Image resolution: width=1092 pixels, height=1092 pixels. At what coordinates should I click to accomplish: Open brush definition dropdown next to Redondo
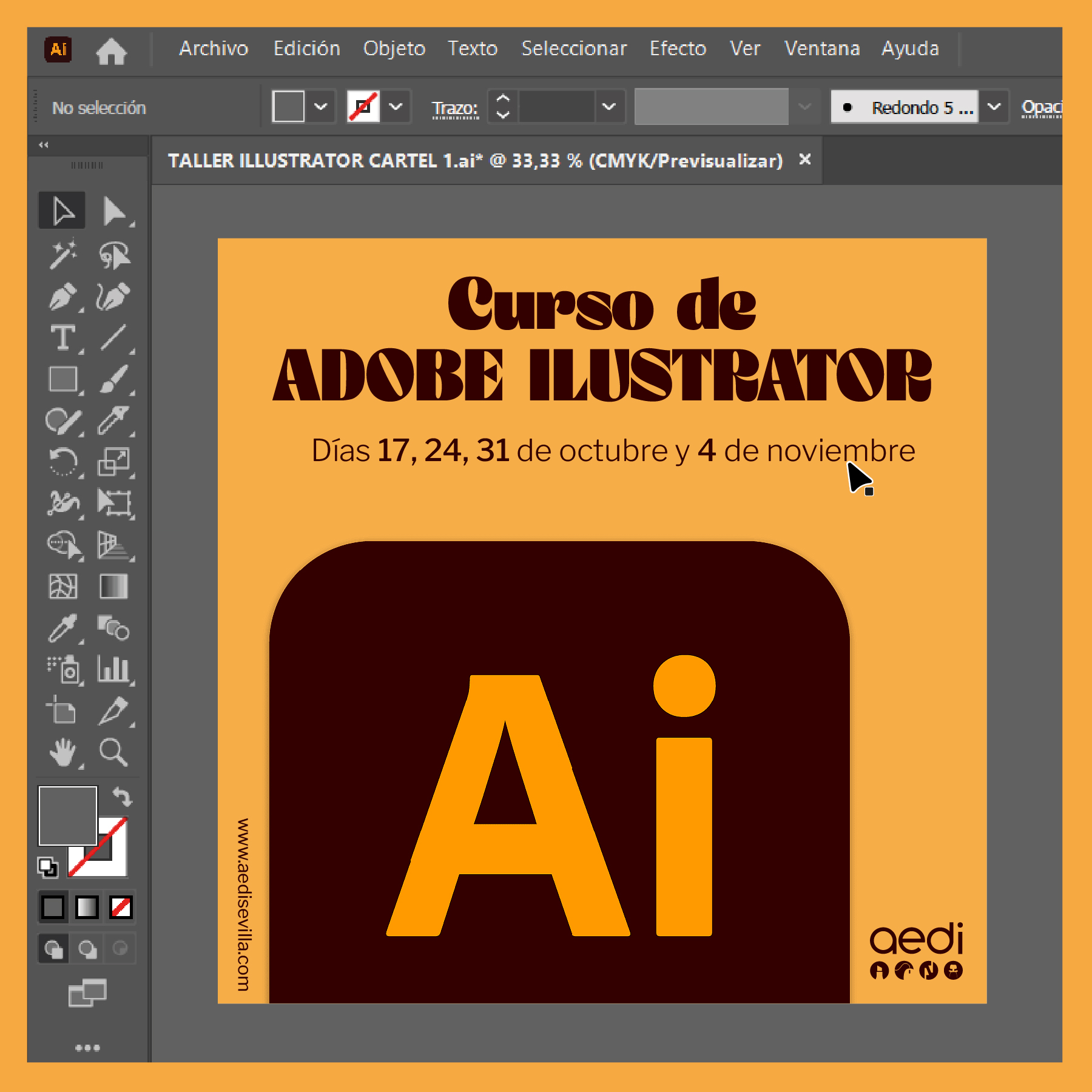point(994,107)
